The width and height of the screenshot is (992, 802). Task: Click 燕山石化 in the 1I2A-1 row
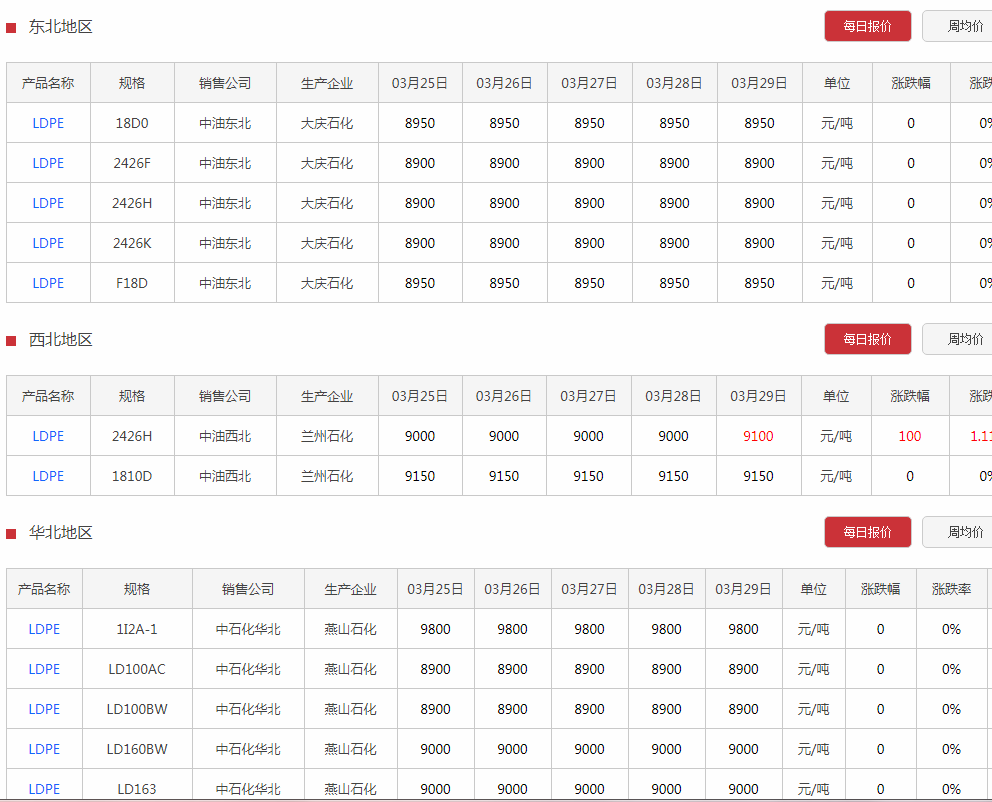click(350, 629)
